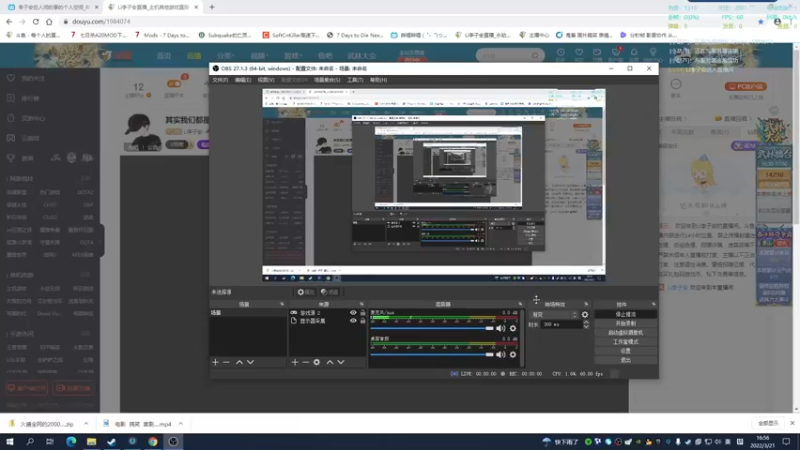Open a new Chrome tab

[x=212, y=7]
